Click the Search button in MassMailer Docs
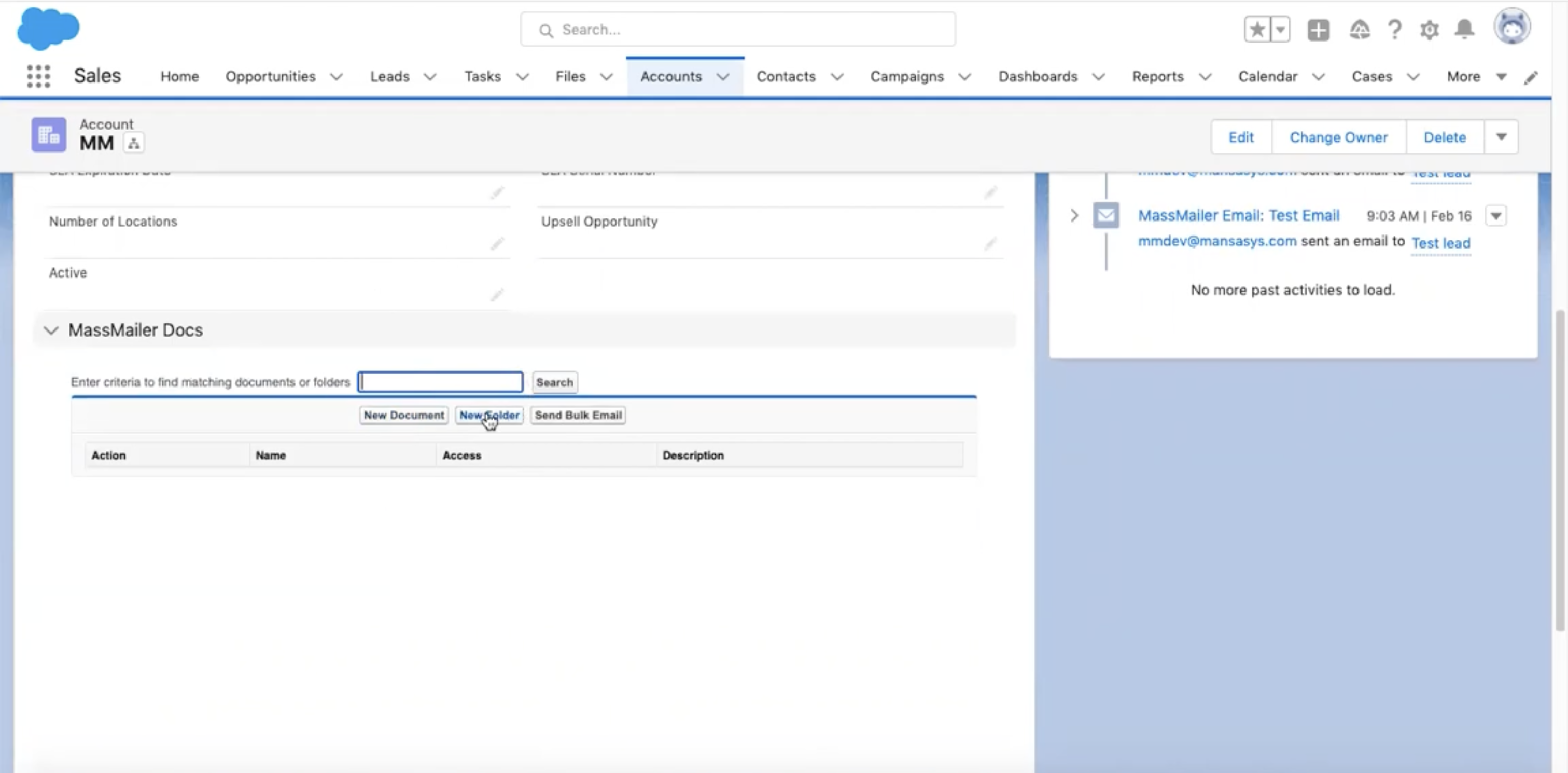 554,382
